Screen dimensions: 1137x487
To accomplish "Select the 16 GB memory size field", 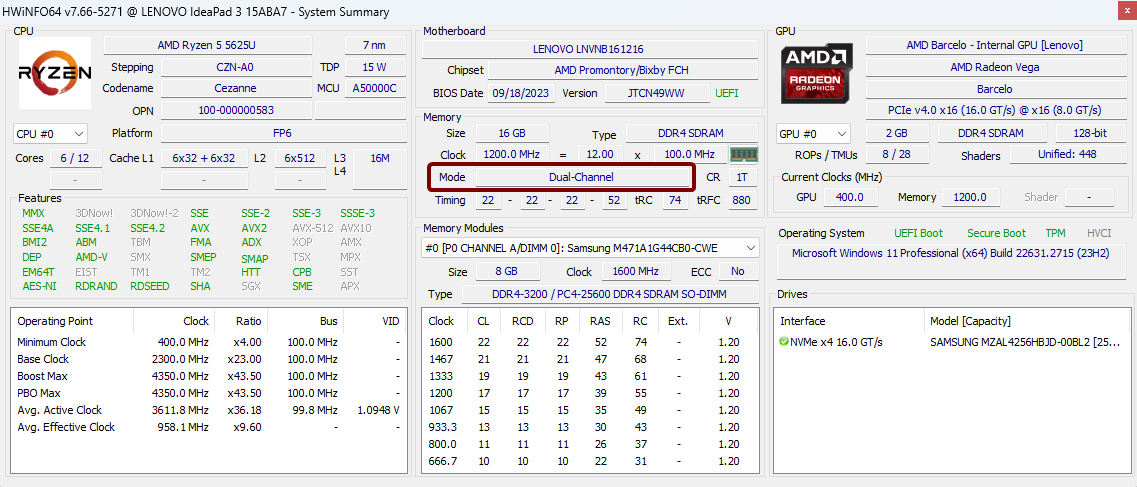I will pos(512,133).
